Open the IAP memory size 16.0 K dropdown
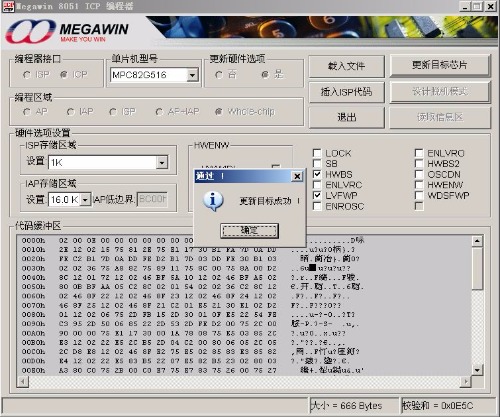The width and height of the screenshot is (500, 417). click(85, 200)
